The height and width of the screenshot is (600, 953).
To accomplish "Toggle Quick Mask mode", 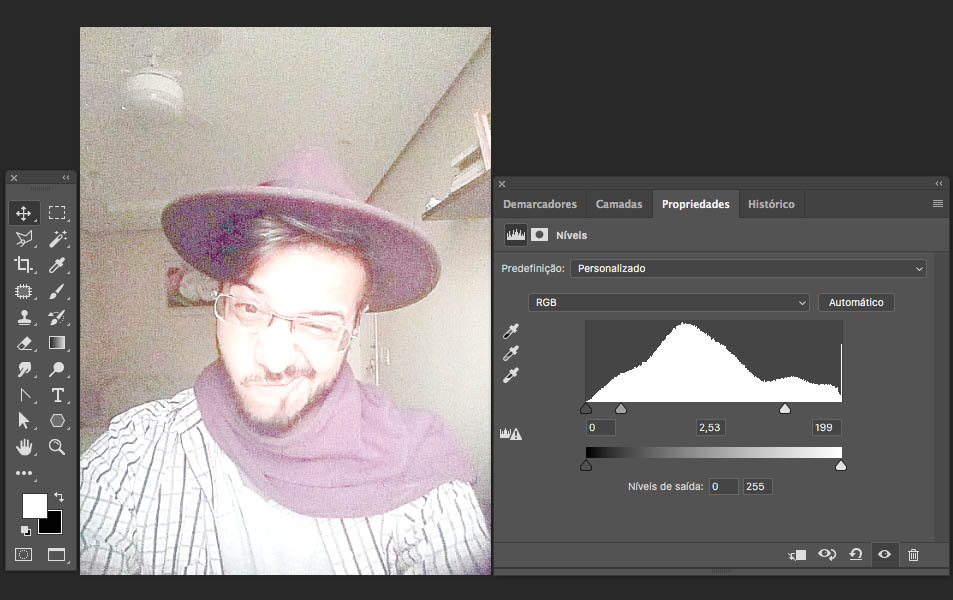I will pos(24,554).
